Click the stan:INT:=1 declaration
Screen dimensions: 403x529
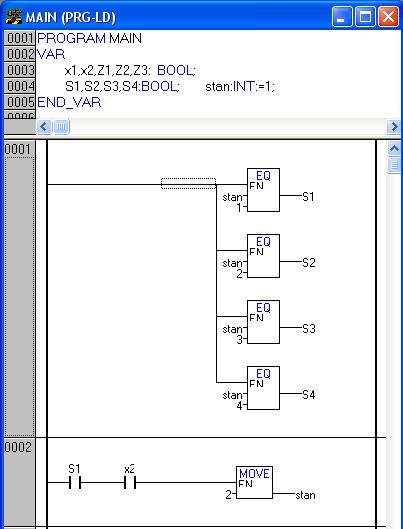(x=240, y=86)
